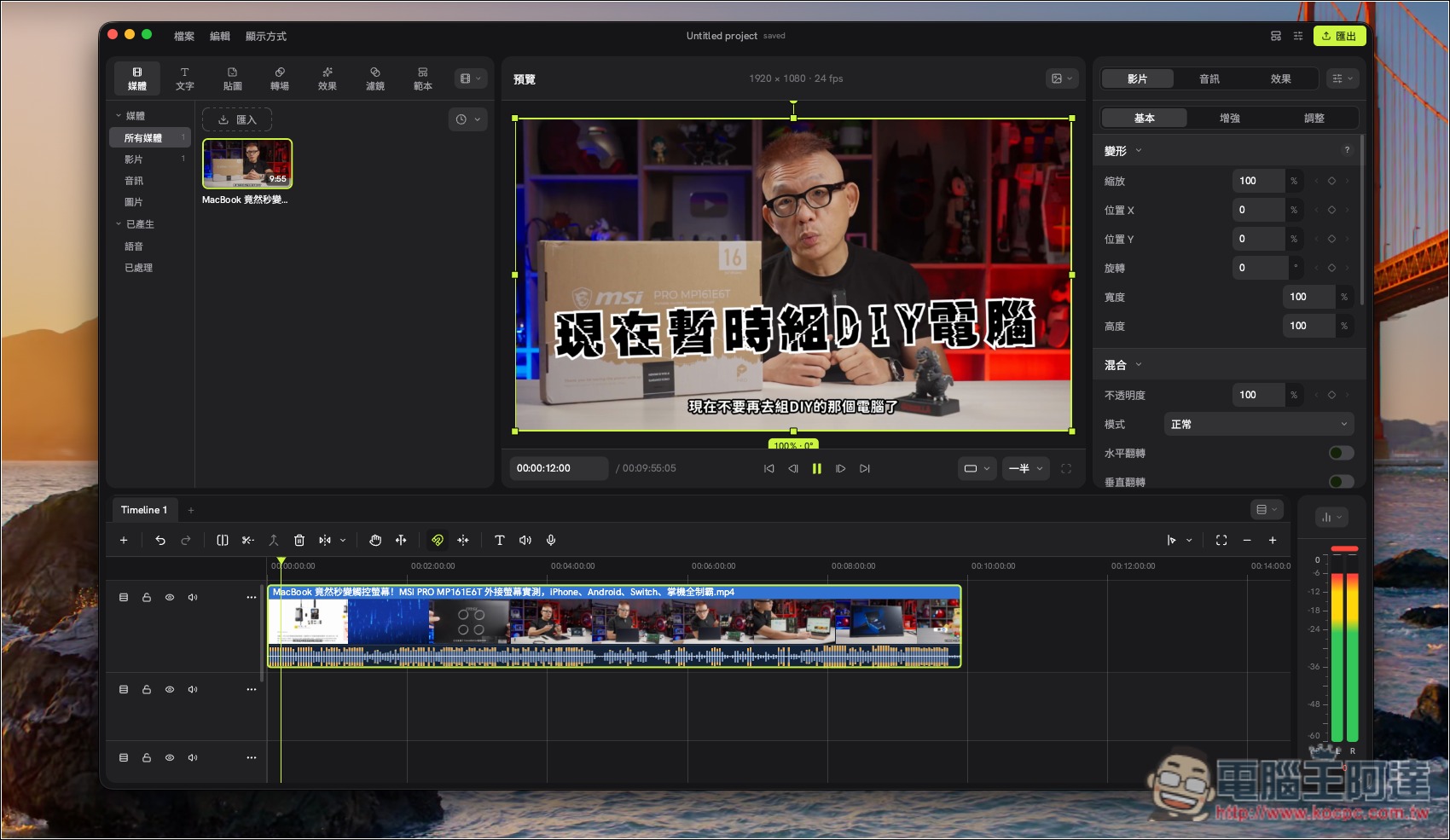Click the timeline zoom in plus
This screenshot has width=1450, height=840.
(x=1273, y=540)
